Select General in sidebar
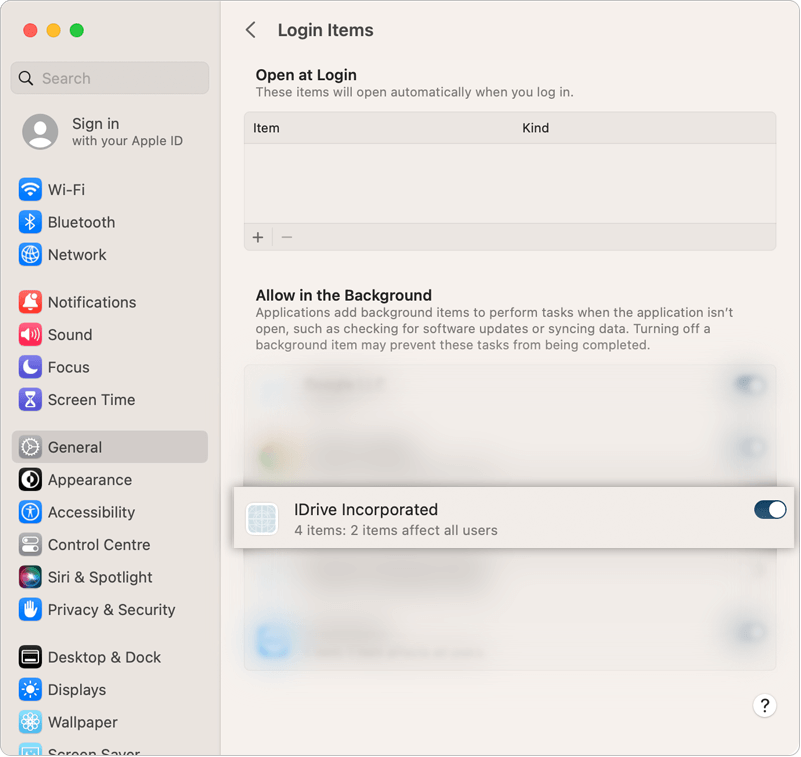Viewport: 801px width, 757px height. (110, 447)
